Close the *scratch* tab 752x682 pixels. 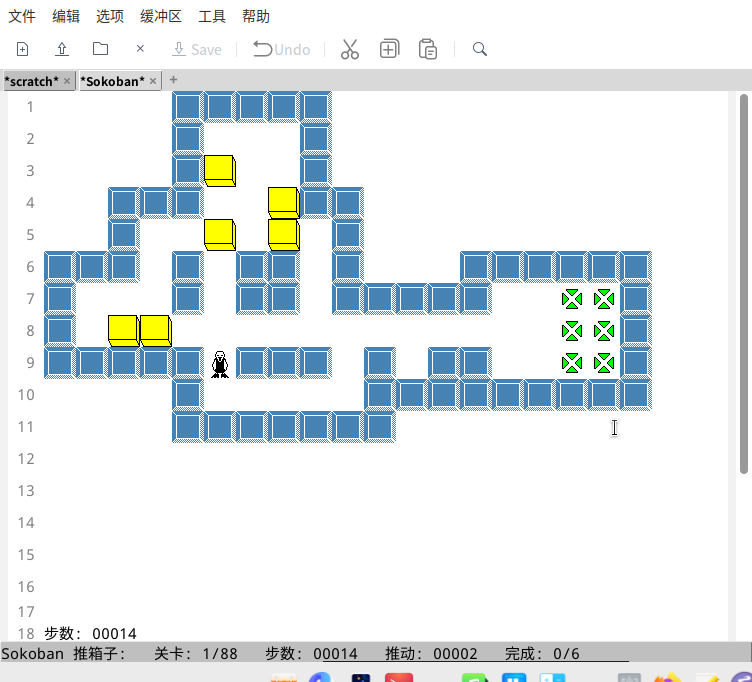pos(67,81)
